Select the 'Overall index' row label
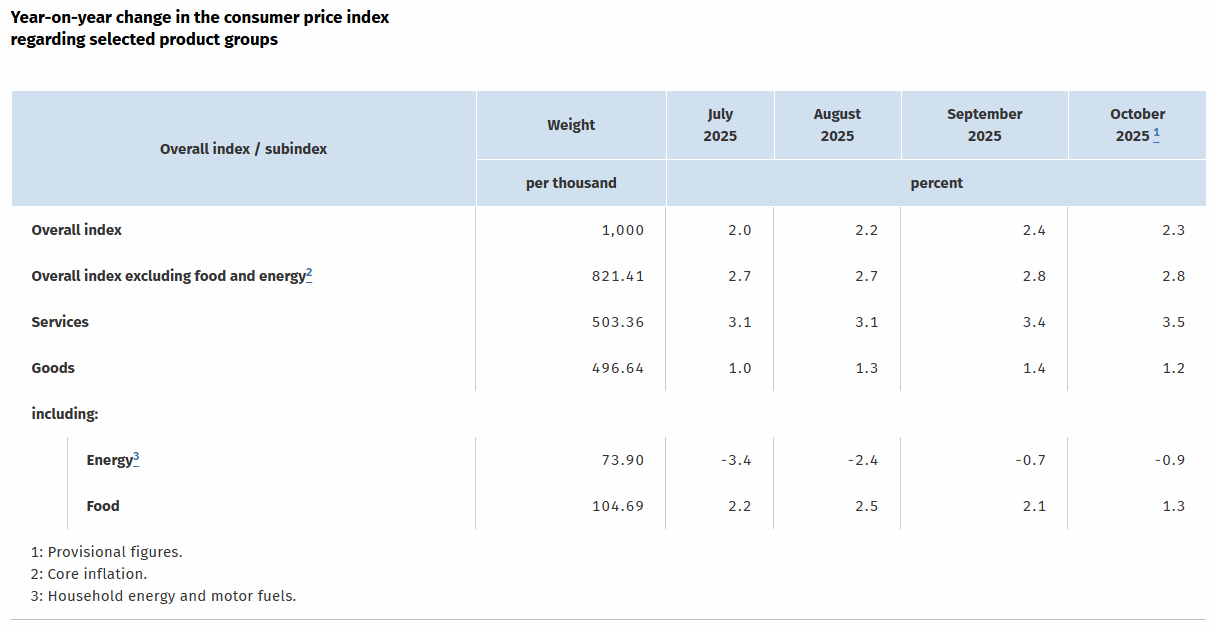Image resolution: width=1217 pixels, height=632 pixels. click(x=77, y=230)
